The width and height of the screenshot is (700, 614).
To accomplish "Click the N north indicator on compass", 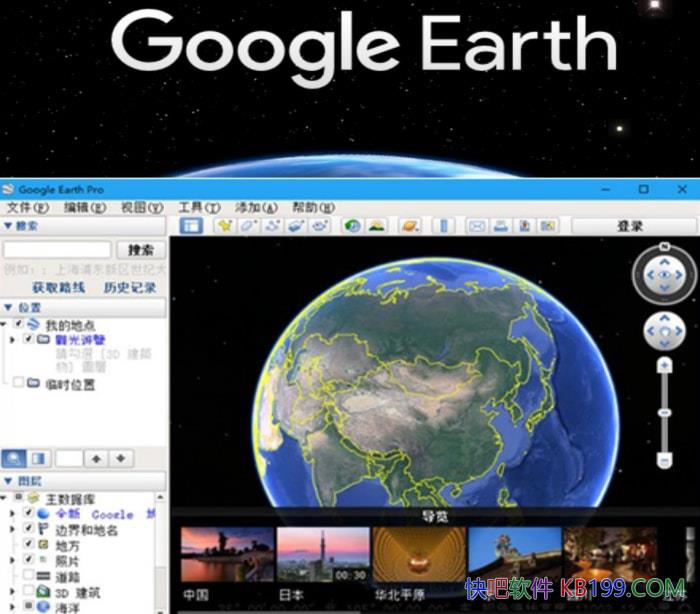I will pyautogui.click(x=664, y=246).
